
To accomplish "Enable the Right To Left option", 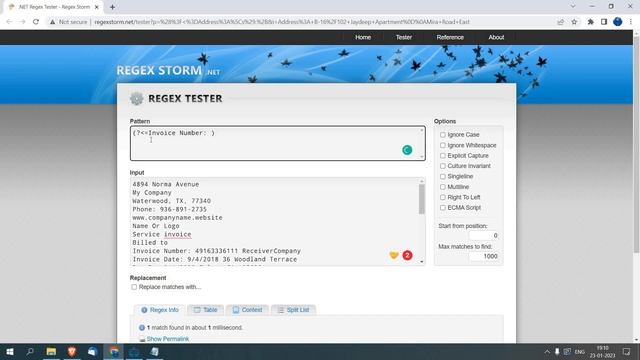I will pos(443,197).
